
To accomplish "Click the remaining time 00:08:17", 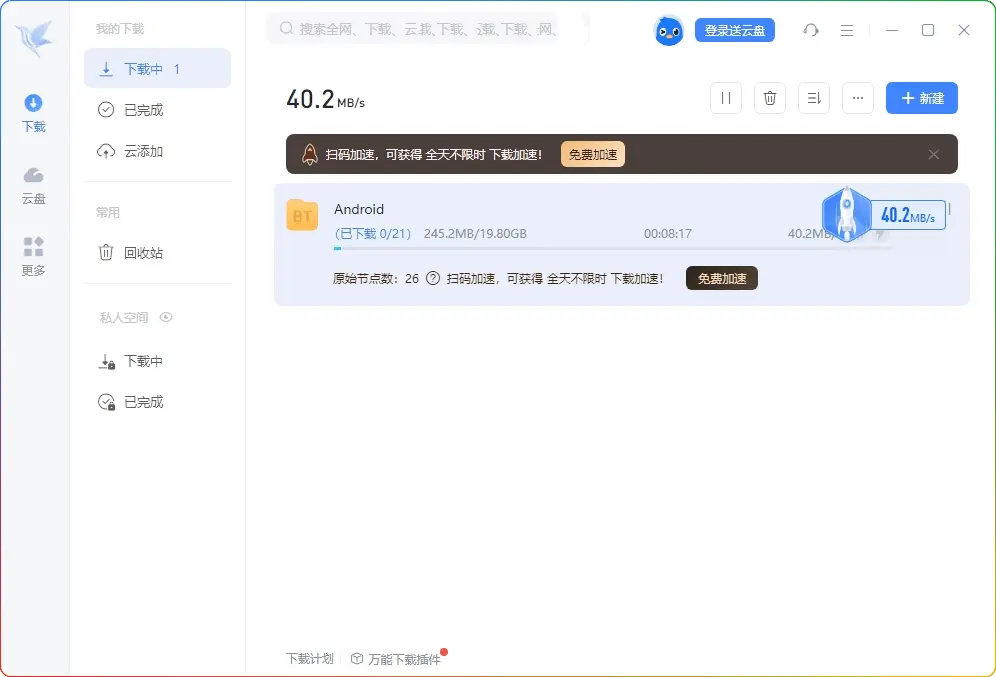I will [668, 234].
